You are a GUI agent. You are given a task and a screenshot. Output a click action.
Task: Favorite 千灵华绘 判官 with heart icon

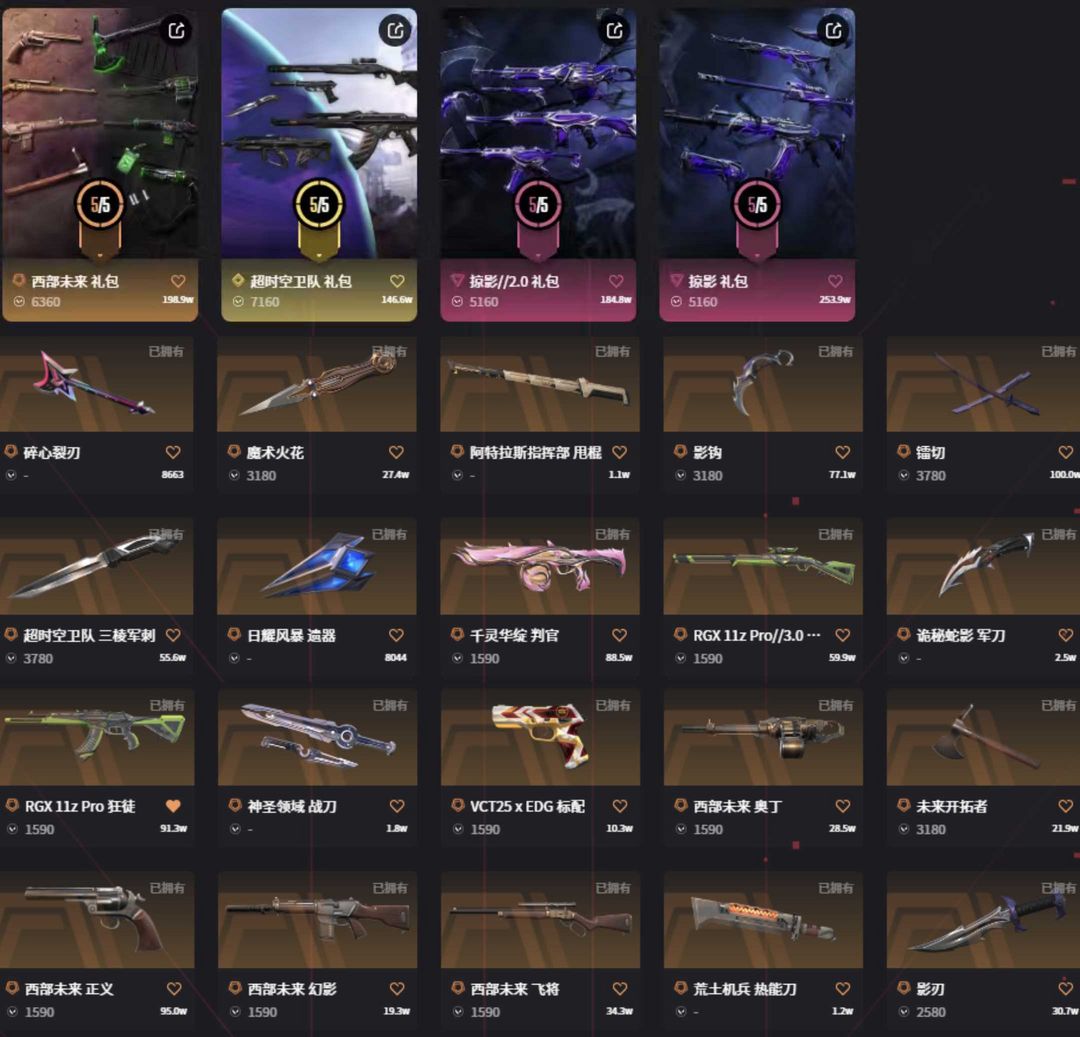click(x=619, y=635)
